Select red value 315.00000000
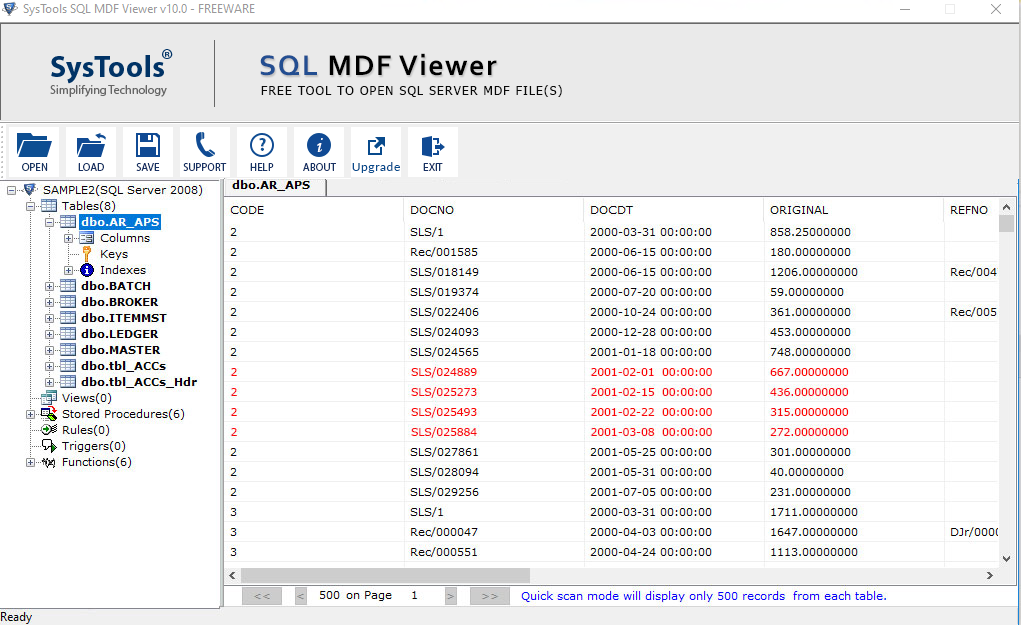The width and height of the screenshot is (1021, 625). [x=809, y=412]
